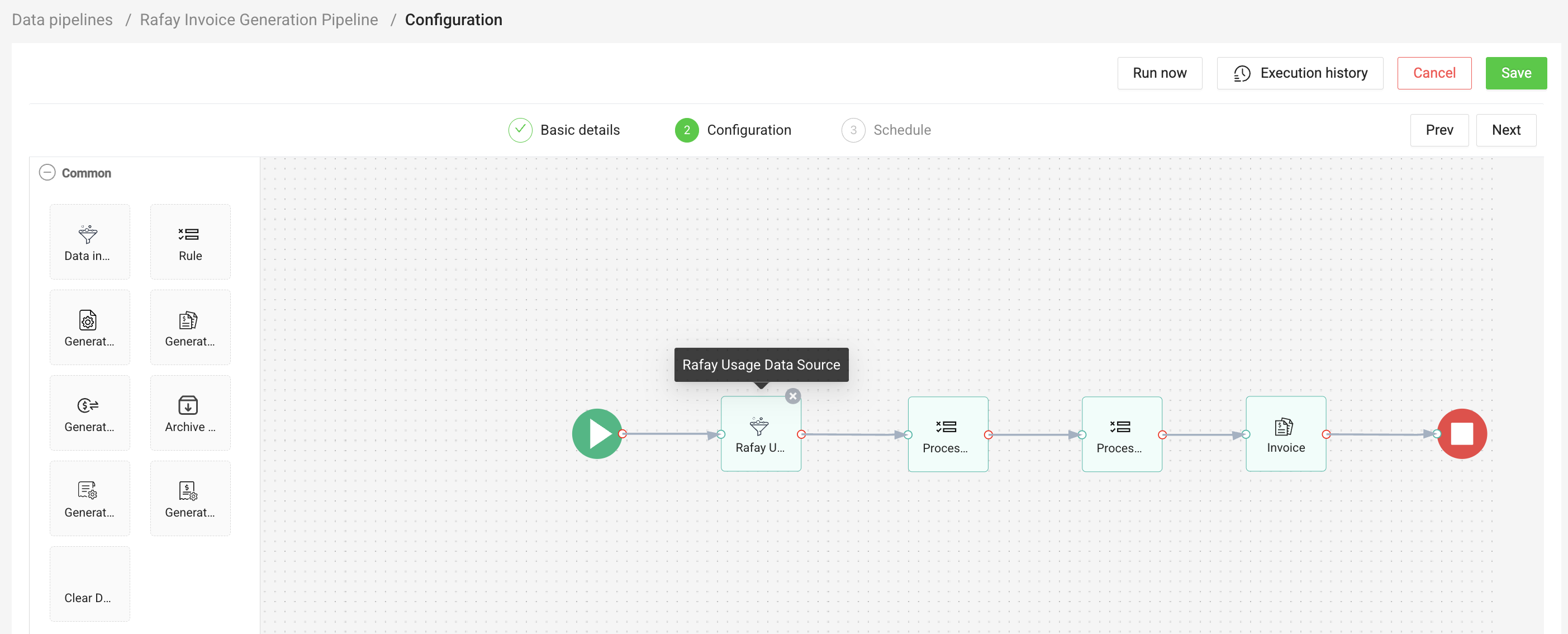Click Run now button

point(1159,73)
